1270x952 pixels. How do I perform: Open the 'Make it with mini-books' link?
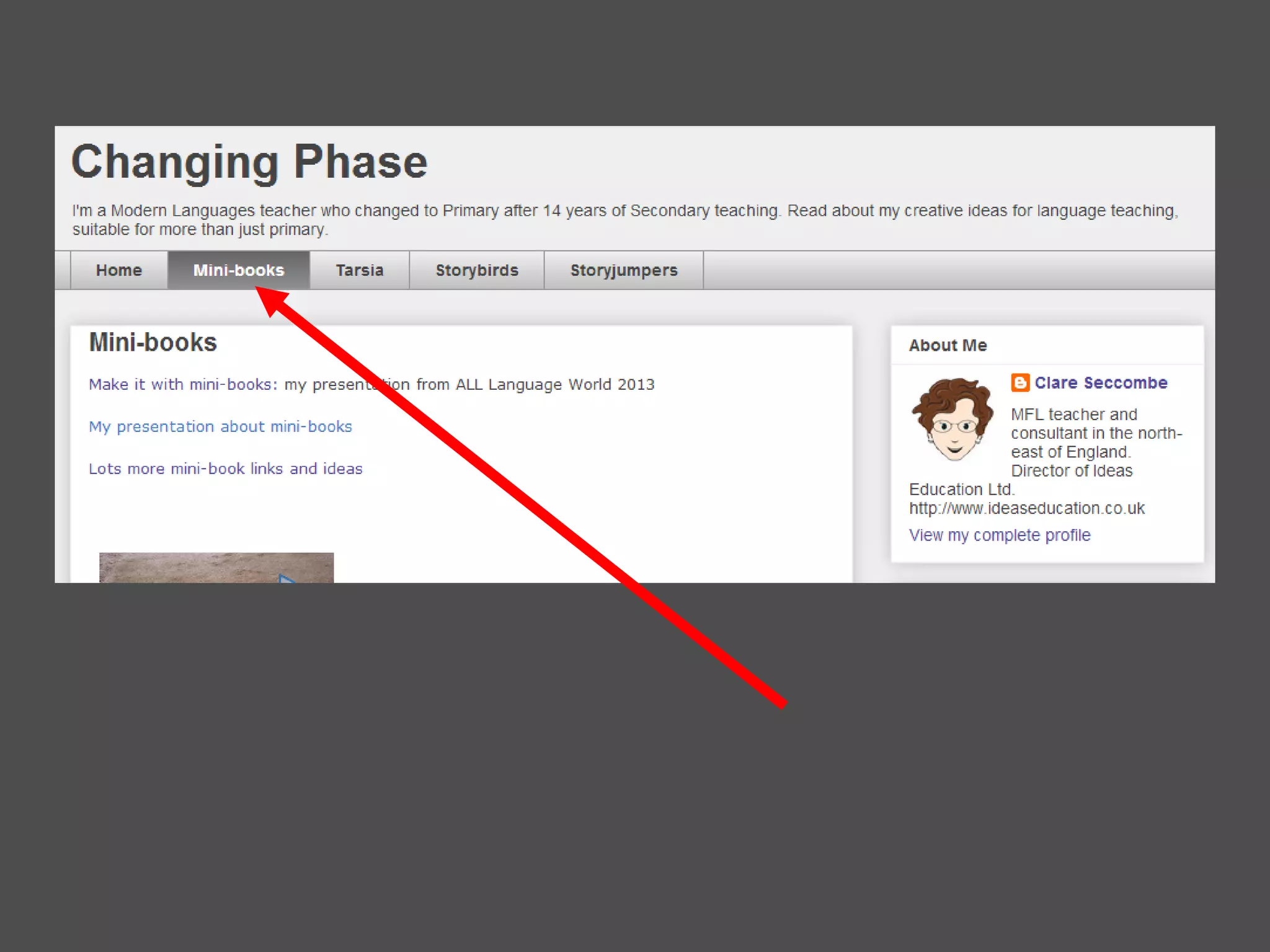183,384
